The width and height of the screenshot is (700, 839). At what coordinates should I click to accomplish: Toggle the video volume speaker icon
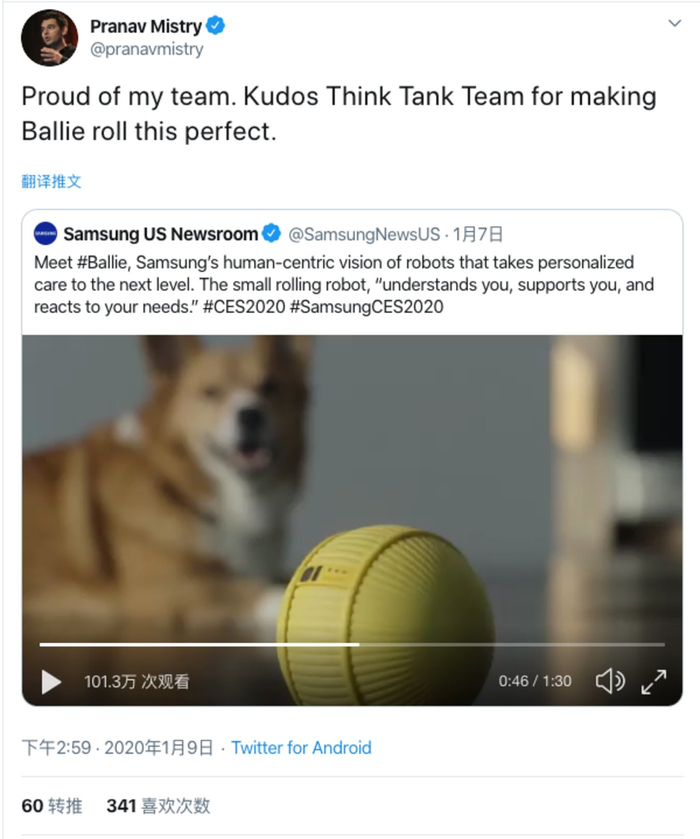[610, 681]
